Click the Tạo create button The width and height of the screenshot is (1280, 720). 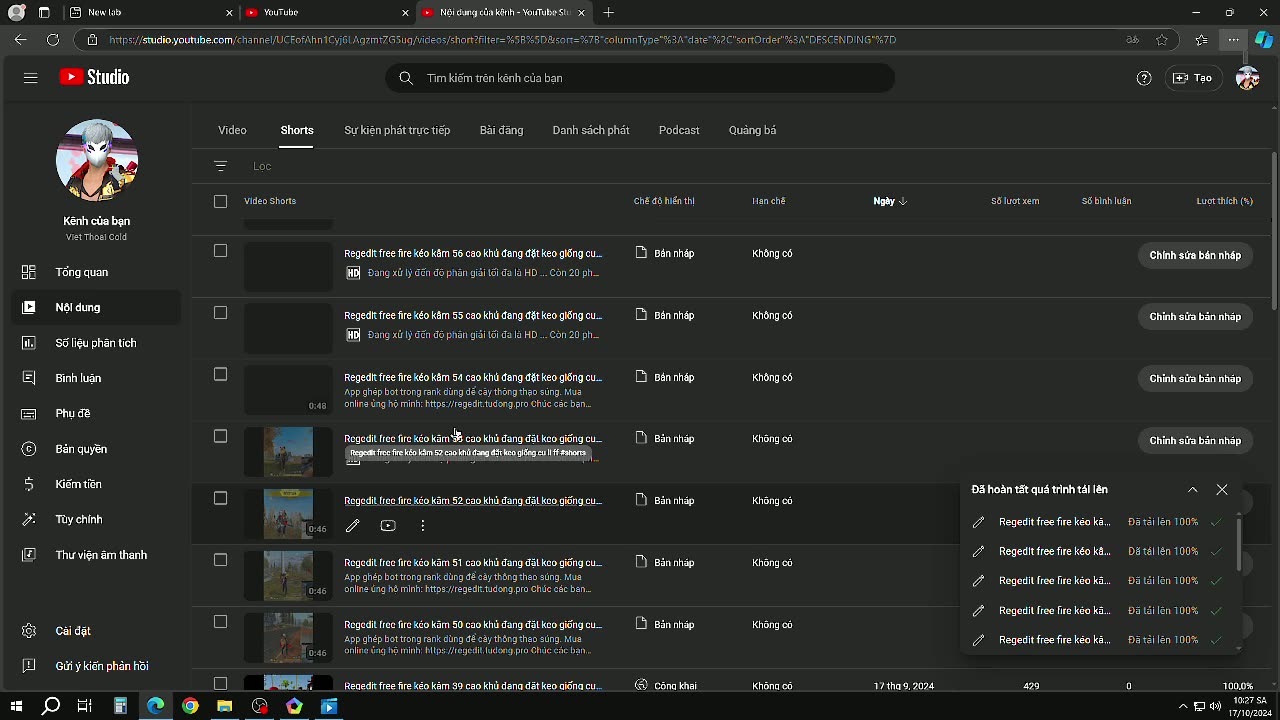coord(1193,78)
